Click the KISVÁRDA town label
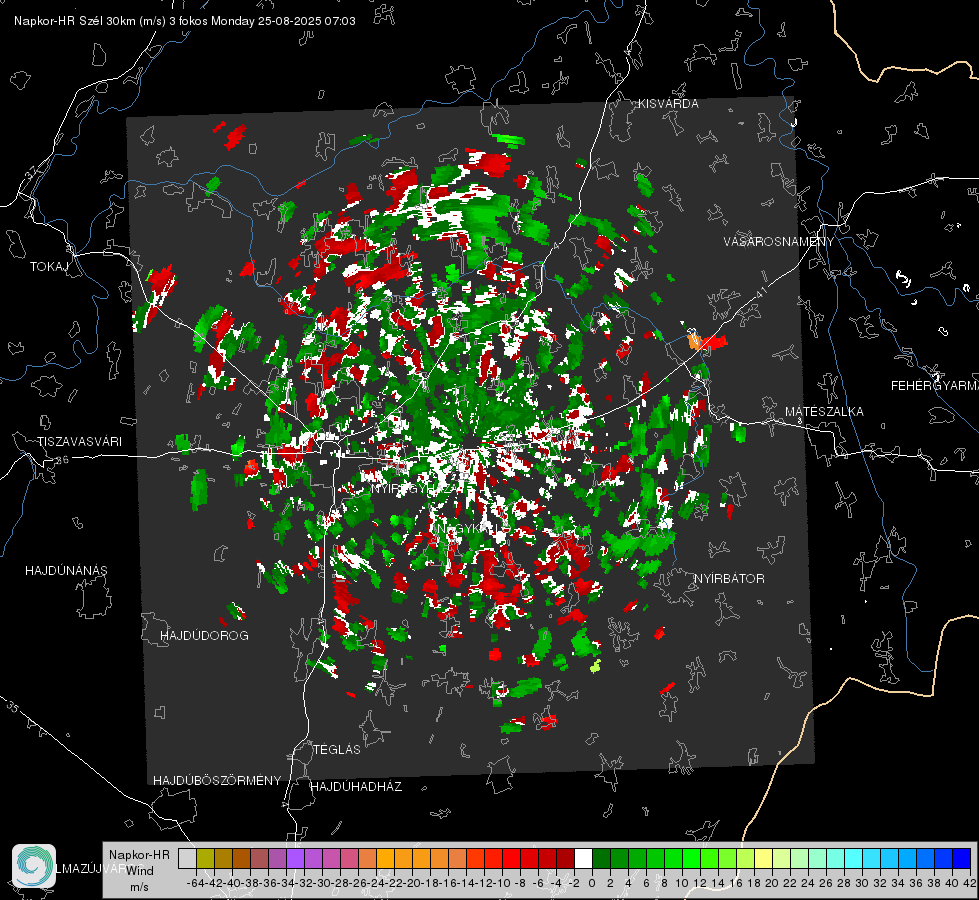 click(668, 104)
